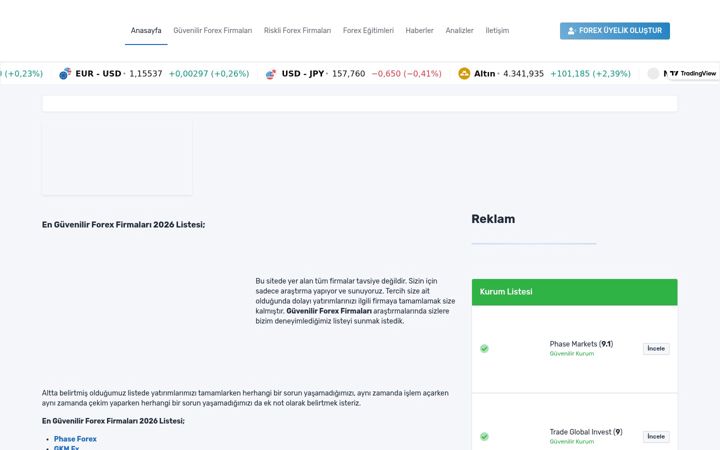The height and width of the screenshot is (450, 720).
Task: Open the Forex Eğitimleri menu
Action: (368, 30)
